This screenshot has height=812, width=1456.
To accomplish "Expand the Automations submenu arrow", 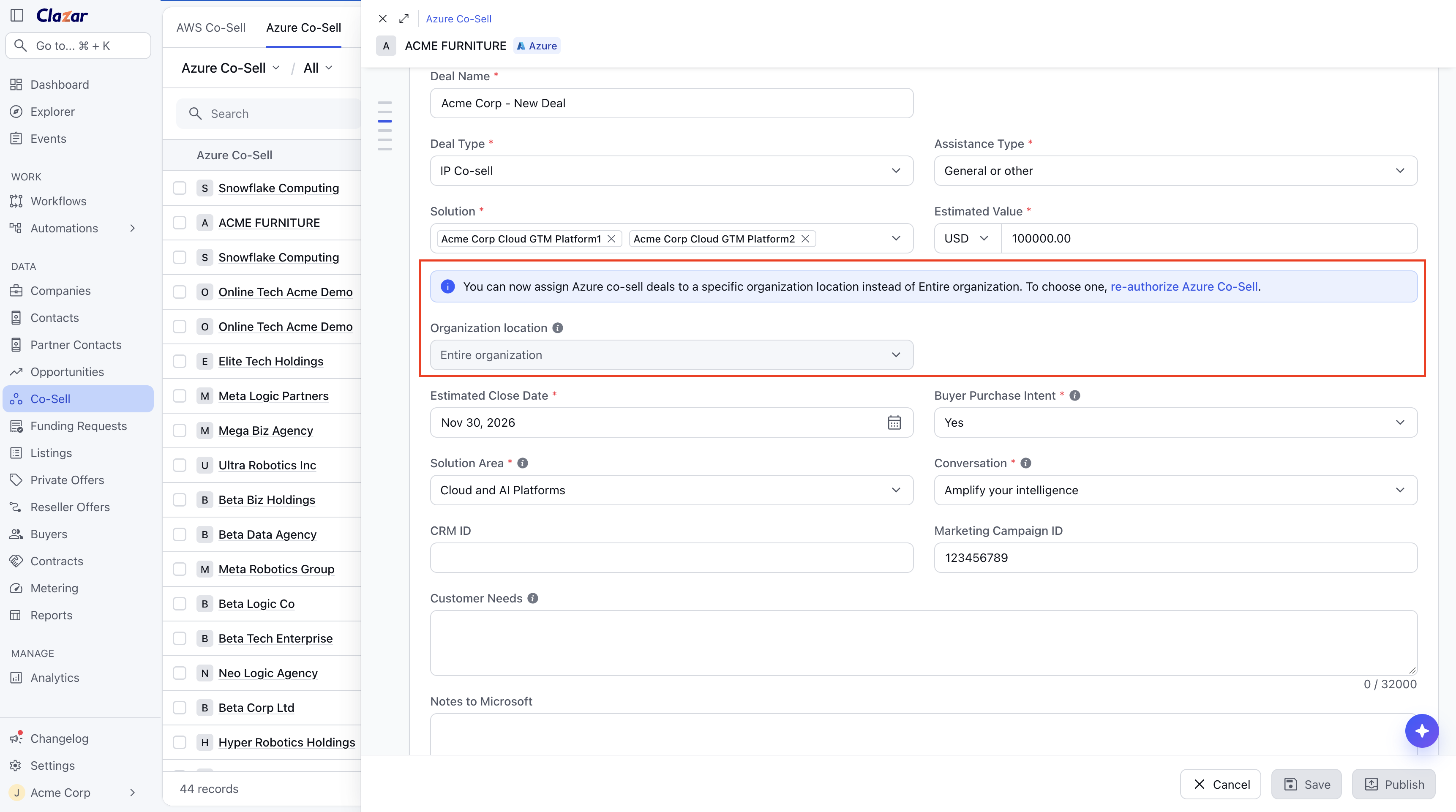I will pos(132,228).
